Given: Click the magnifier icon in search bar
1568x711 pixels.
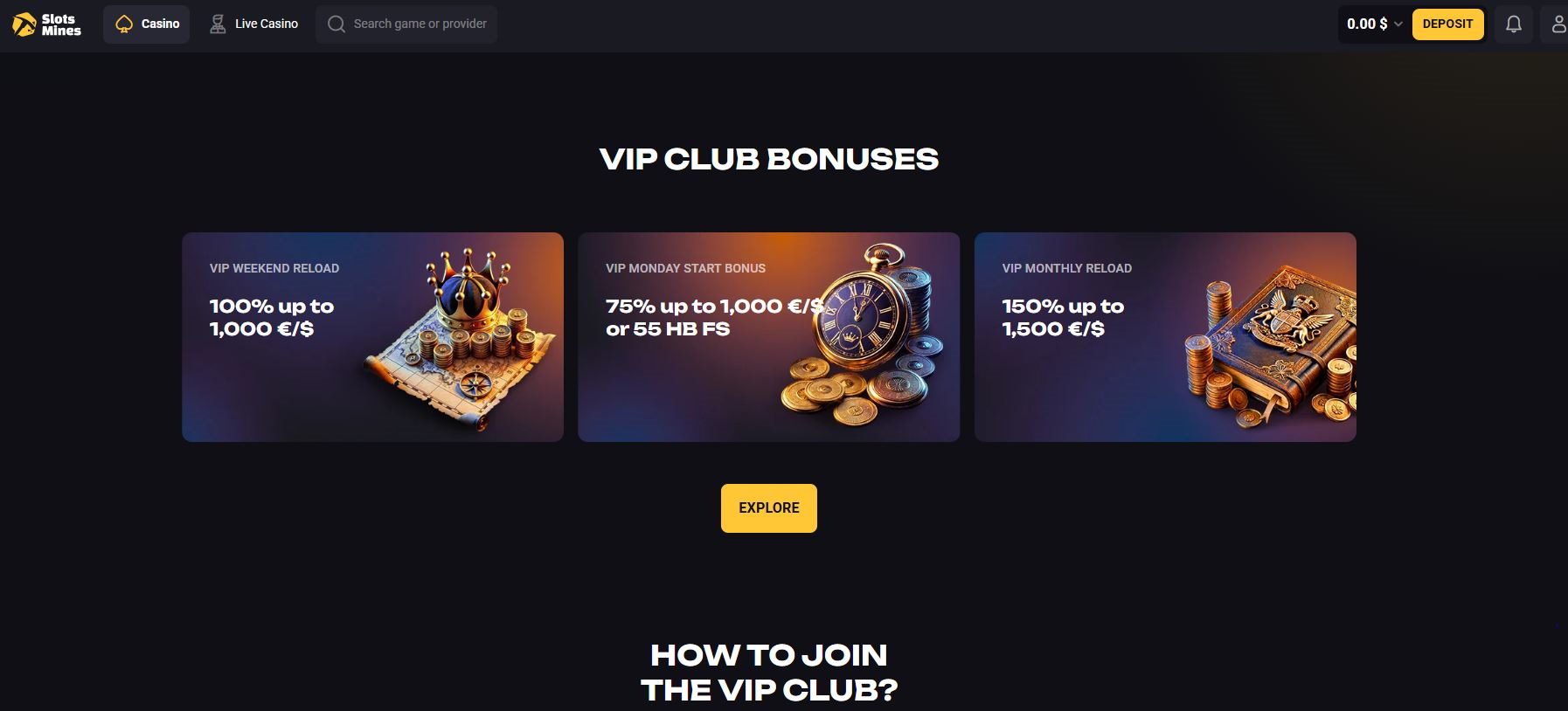Looking at the screenshot, I should (336, 24).
